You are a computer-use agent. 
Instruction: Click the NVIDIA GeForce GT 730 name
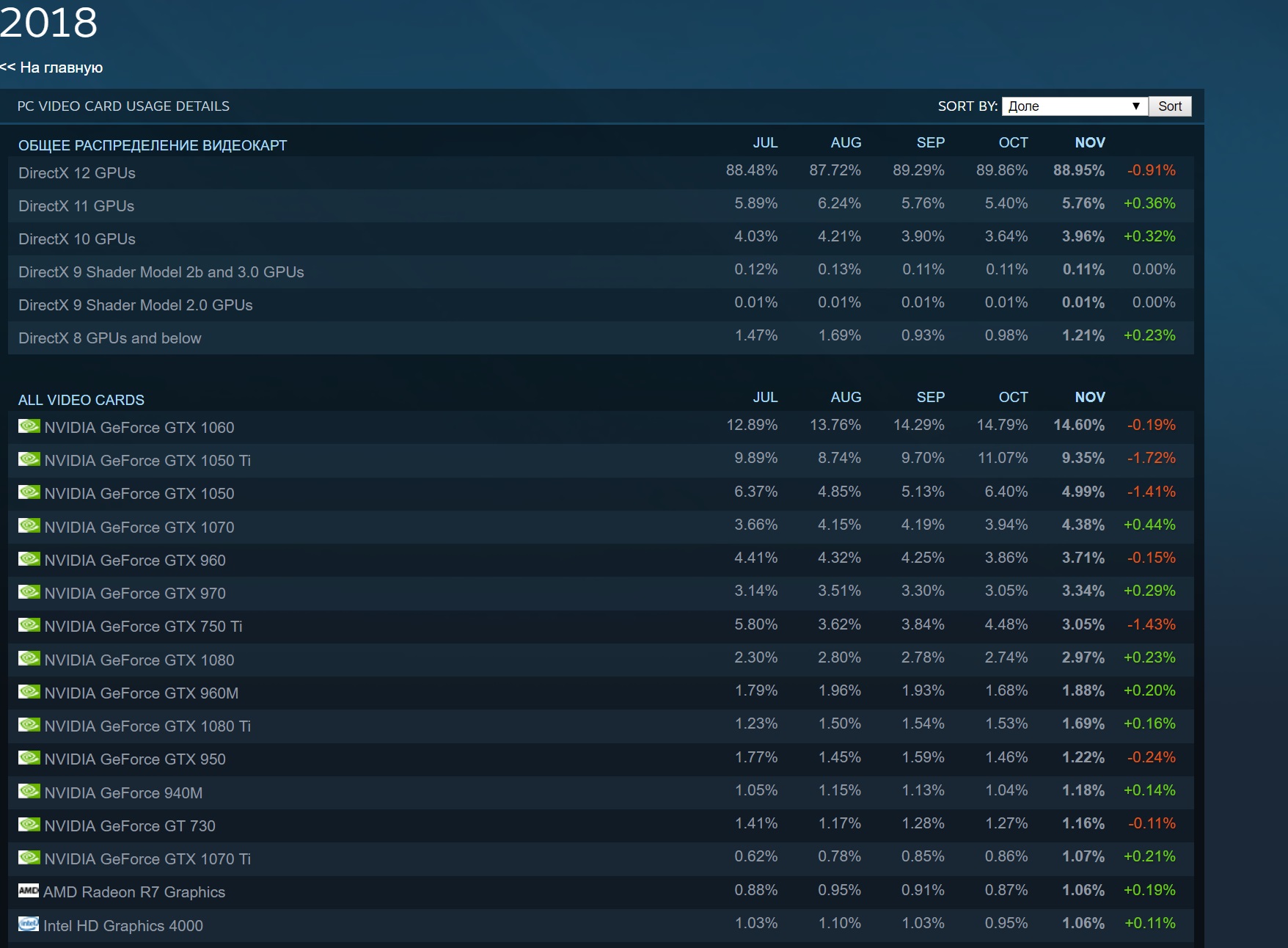[130, 826]
